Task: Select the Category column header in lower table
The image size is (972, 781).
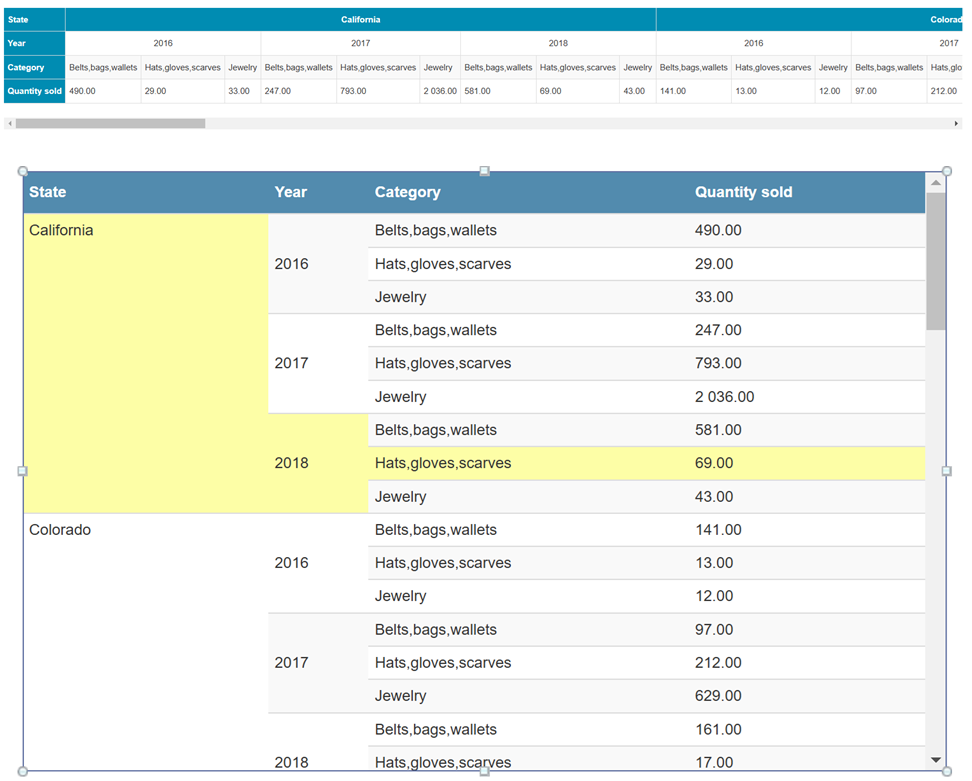Action: pos(407,192)
